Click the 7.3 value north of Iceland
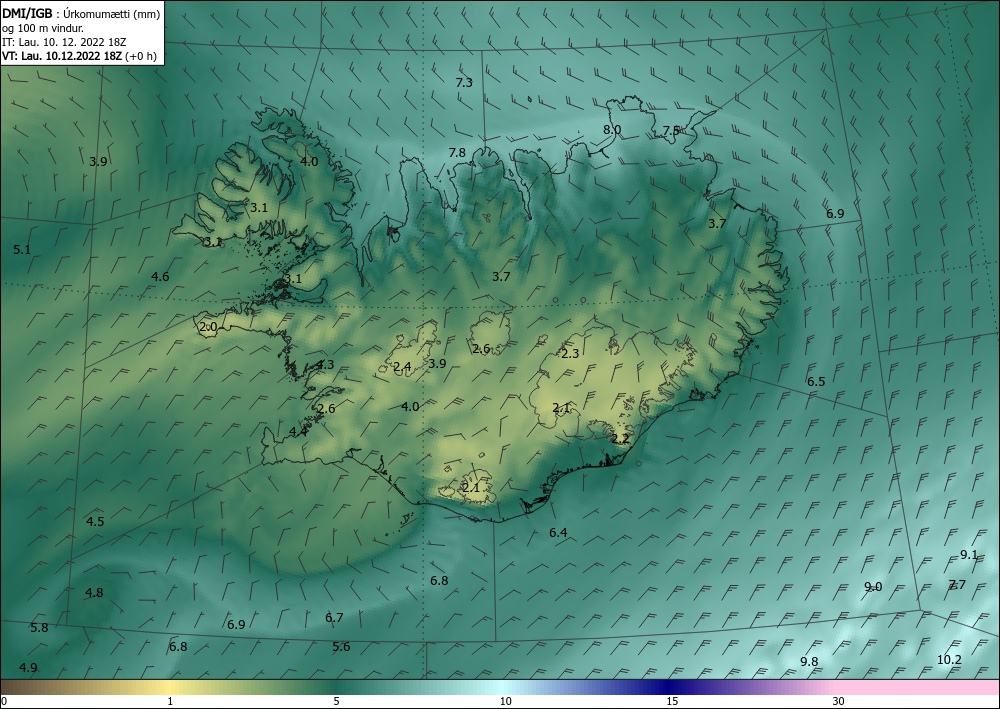 [x=464, y=82]
